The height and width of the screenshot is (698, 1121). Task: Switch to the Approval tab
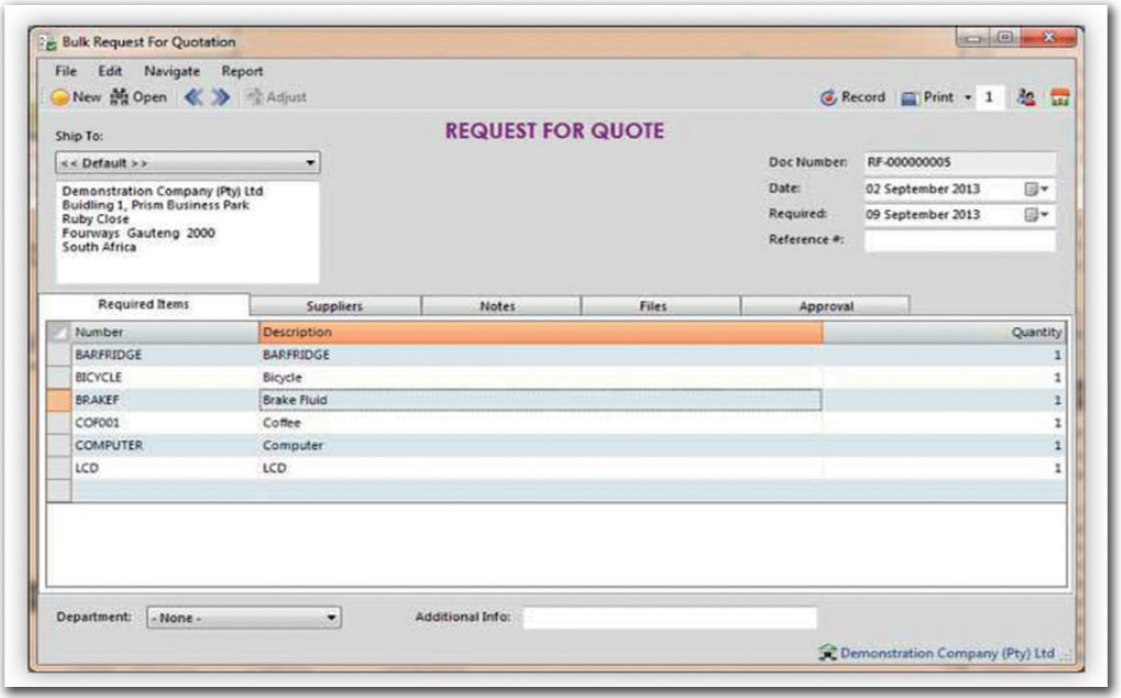coord(823,306)
